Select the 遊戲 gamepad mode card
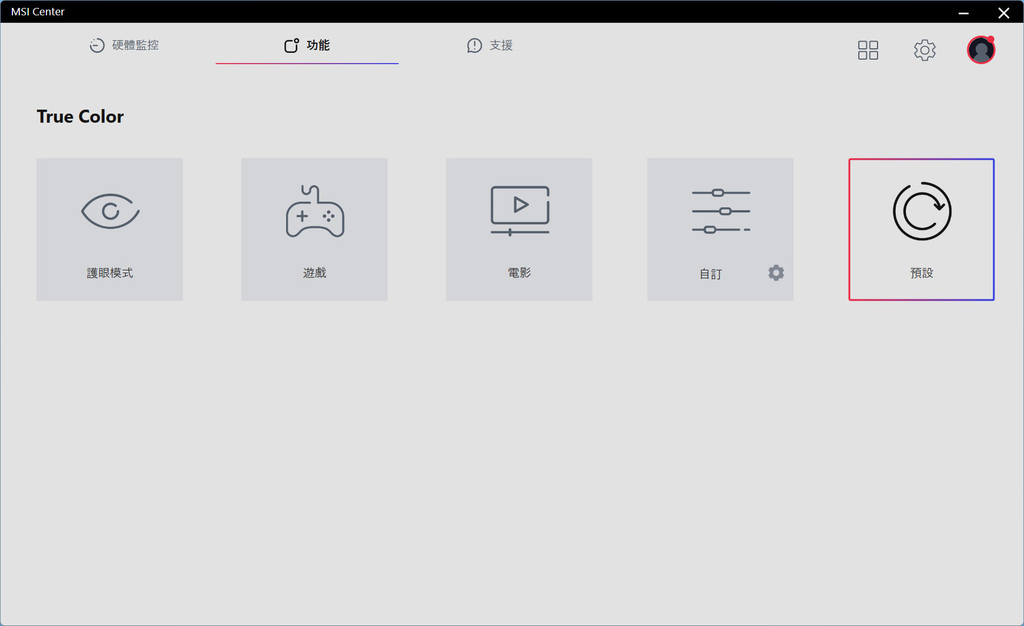1024x626 pixels. coord(314,229)
